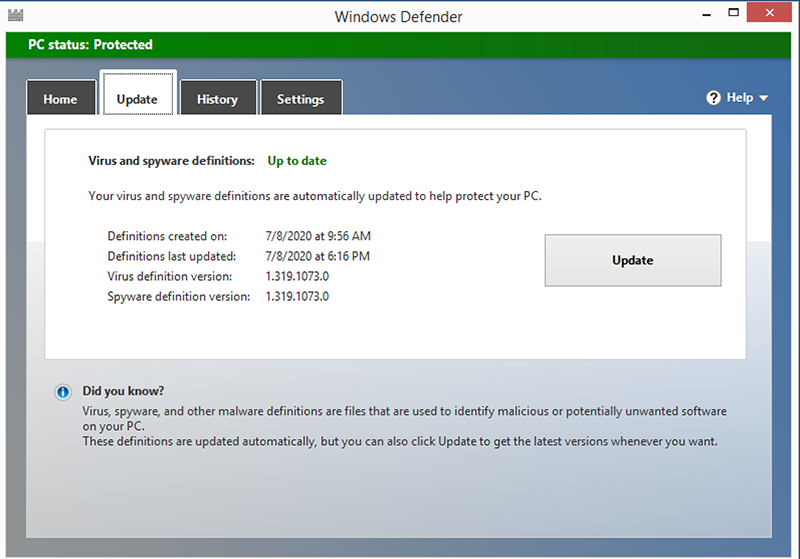The image size is (800, 559).
Task: Click the Definitions last updated timestamp
Action: [x=317, y=256]
